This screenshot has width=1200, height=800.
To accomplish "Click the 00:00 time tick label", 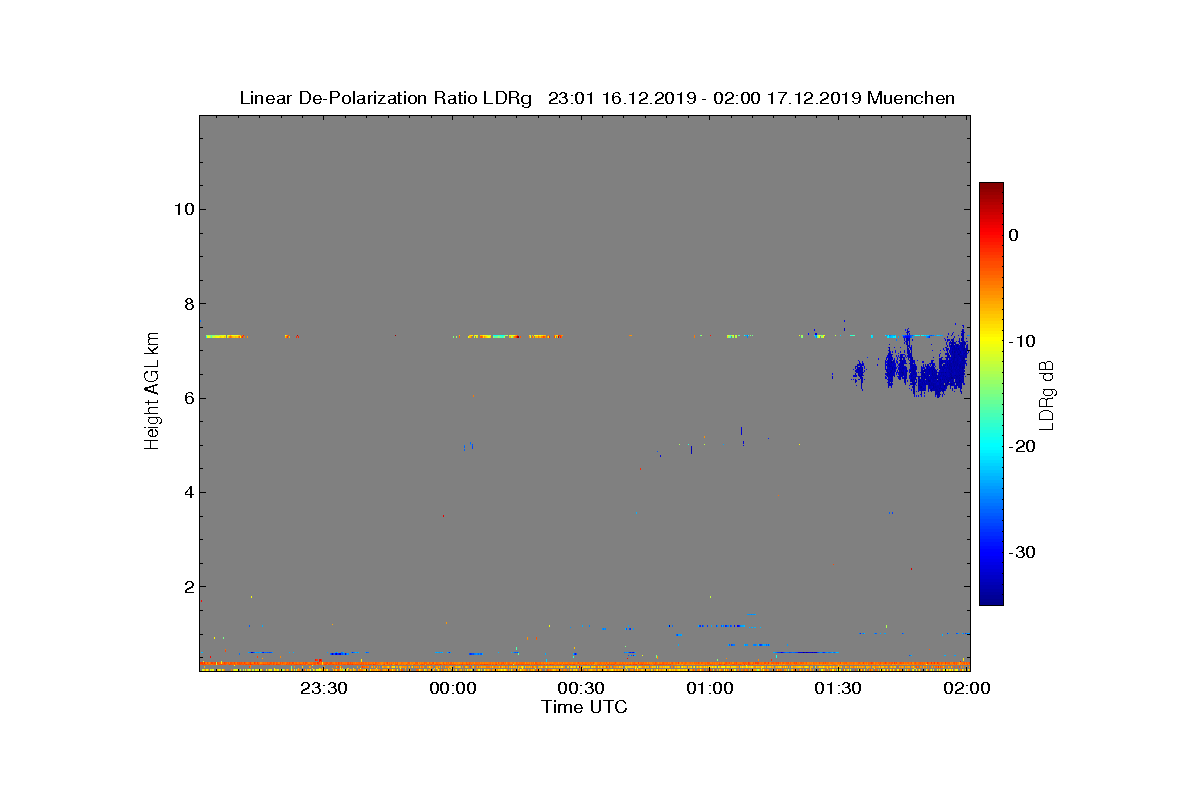I will [x=452, y=688].
